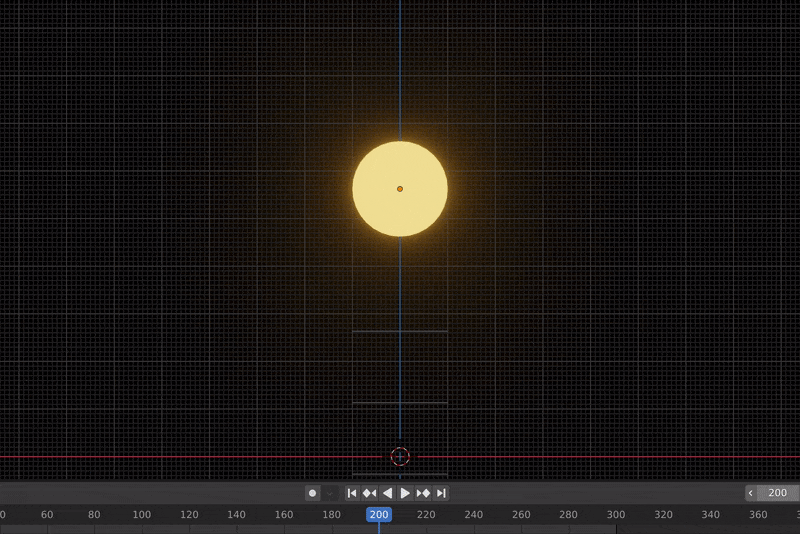Screen dimensions: 800x534
Task: Select the orange origin point of the sun
Action: (x=400, y=189)
